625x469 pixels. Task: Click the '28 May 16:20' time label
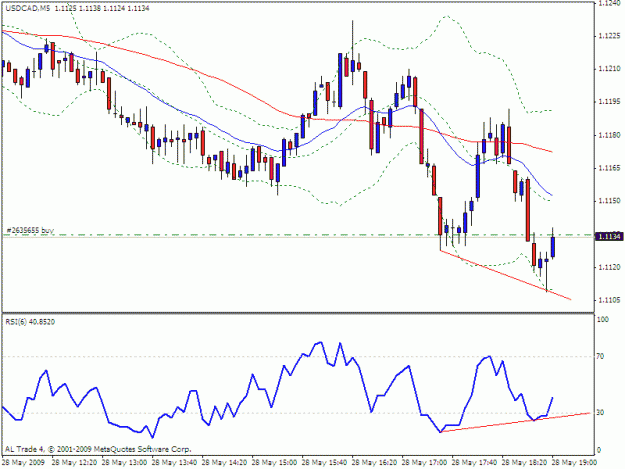coord(374,463)
